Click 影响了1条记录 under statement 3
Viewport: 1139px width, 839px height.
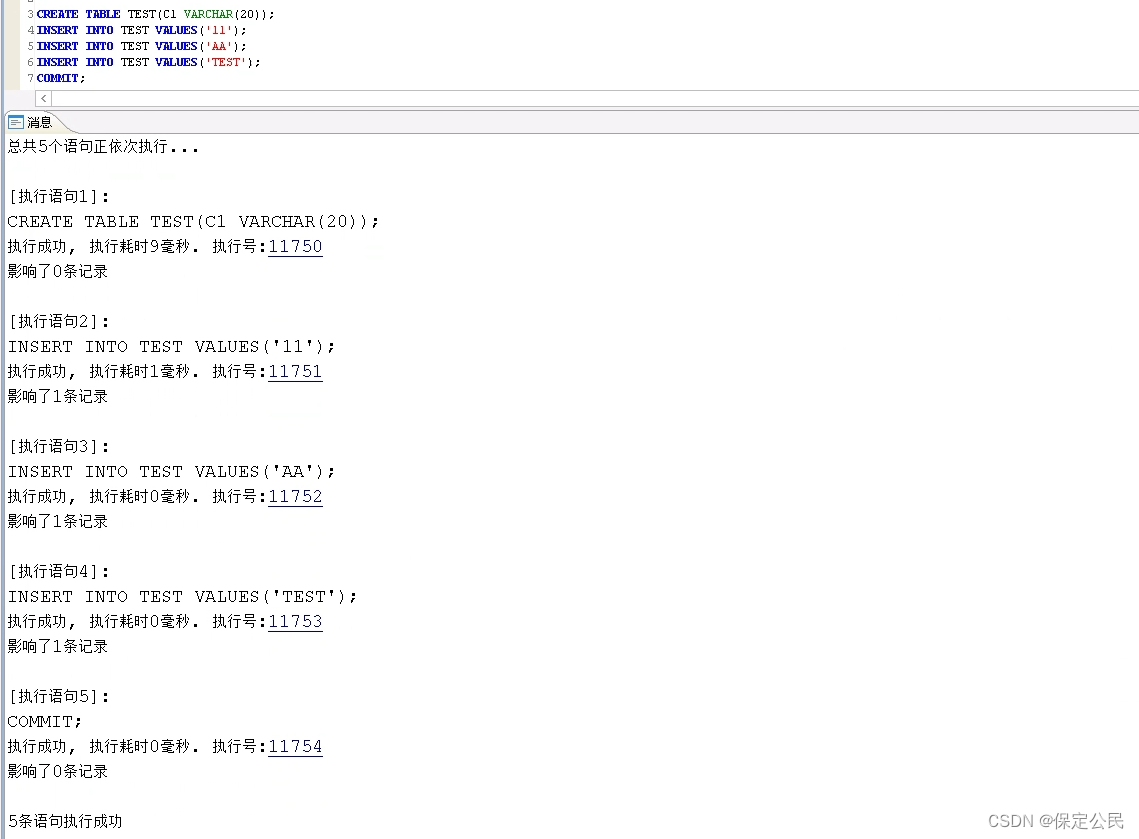57,522
